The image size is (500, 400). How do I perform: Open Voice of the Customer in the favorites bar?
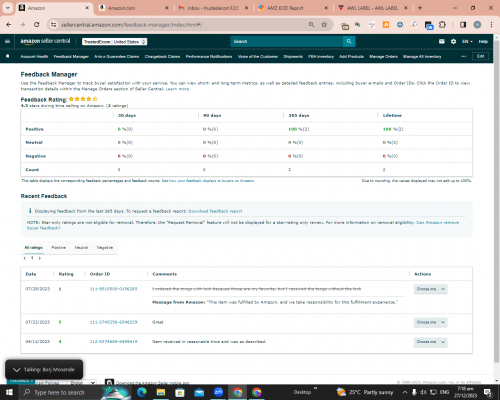coord(258,57)
